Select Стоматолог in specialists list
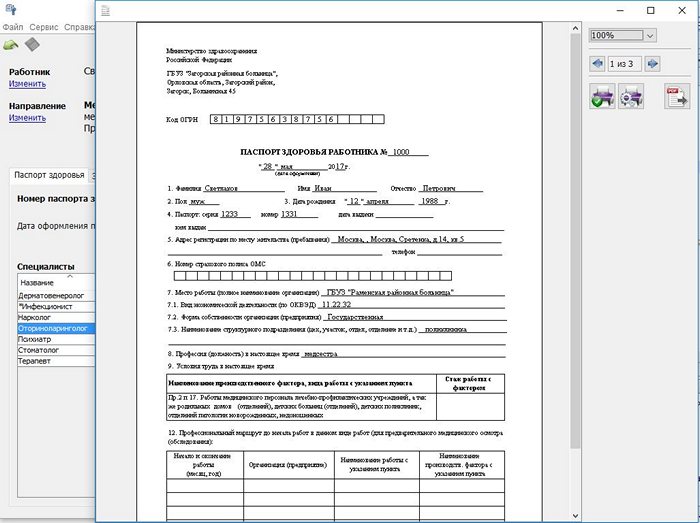This screenshot has width=700, height=523. [56, 350]
